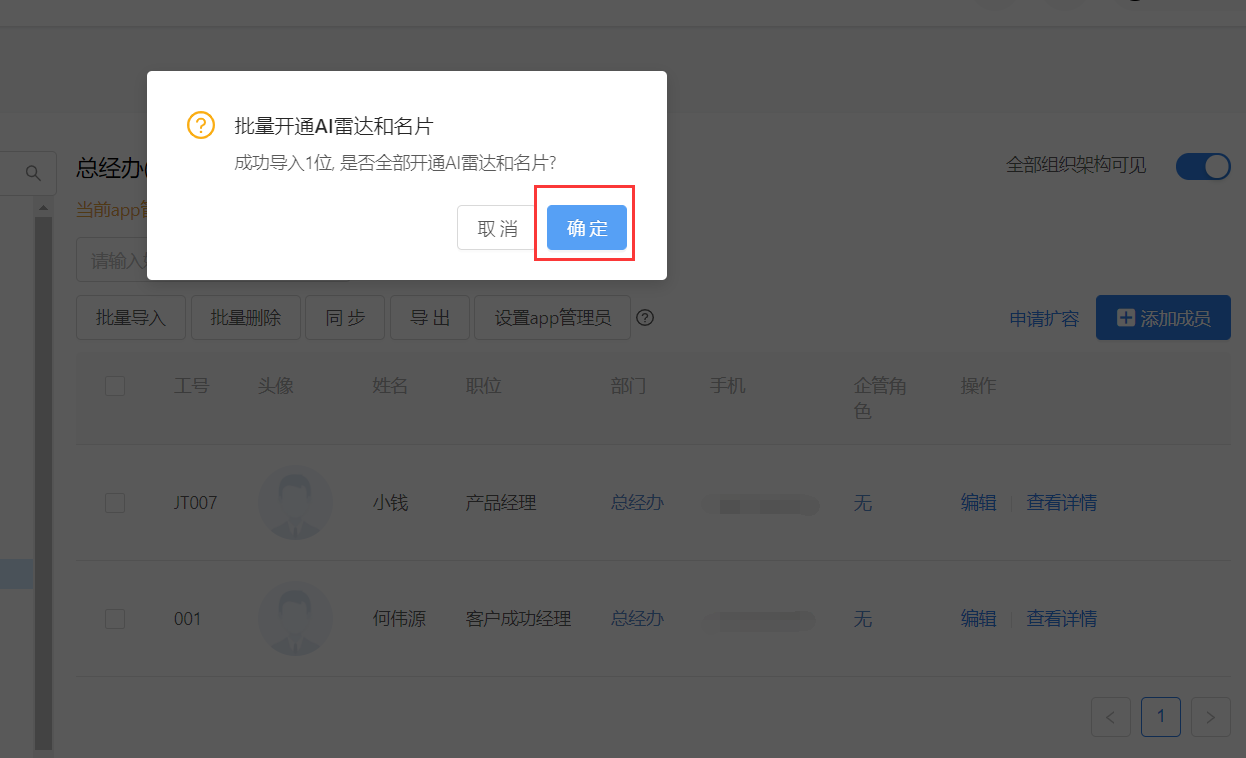Screen dimensions: 1246x758
Task: Click the 手机 column header
Action: [x=727, y=386]
